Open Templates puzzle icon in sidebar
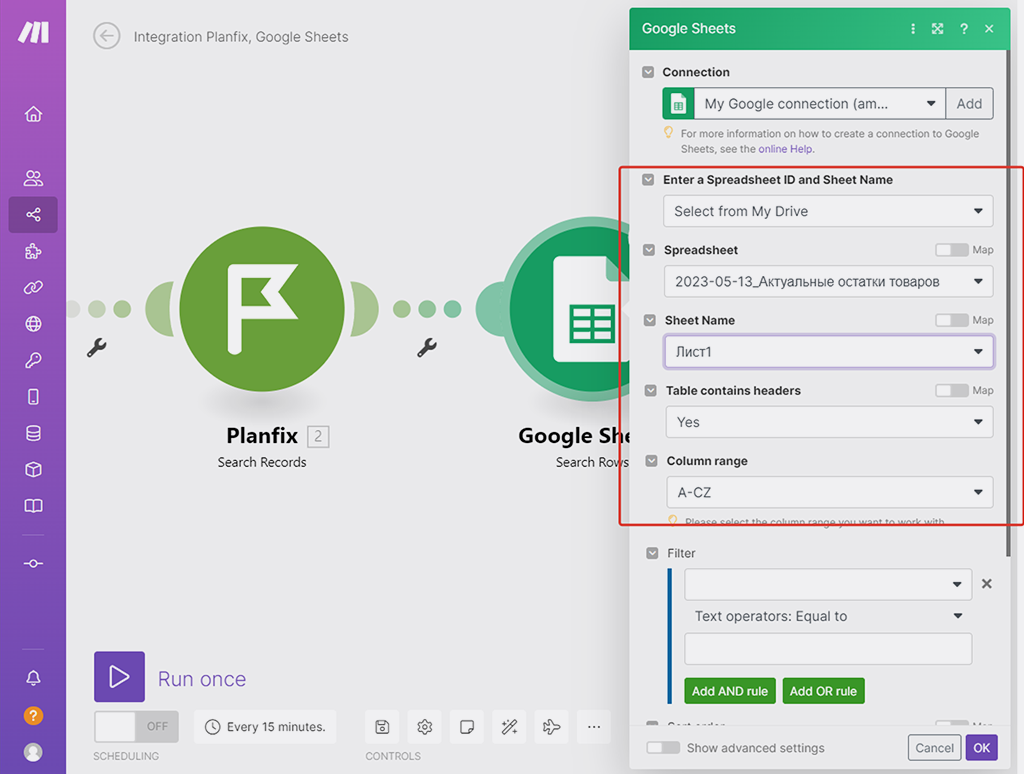Viewport: 1024px width, 774px height. (33, 251)
